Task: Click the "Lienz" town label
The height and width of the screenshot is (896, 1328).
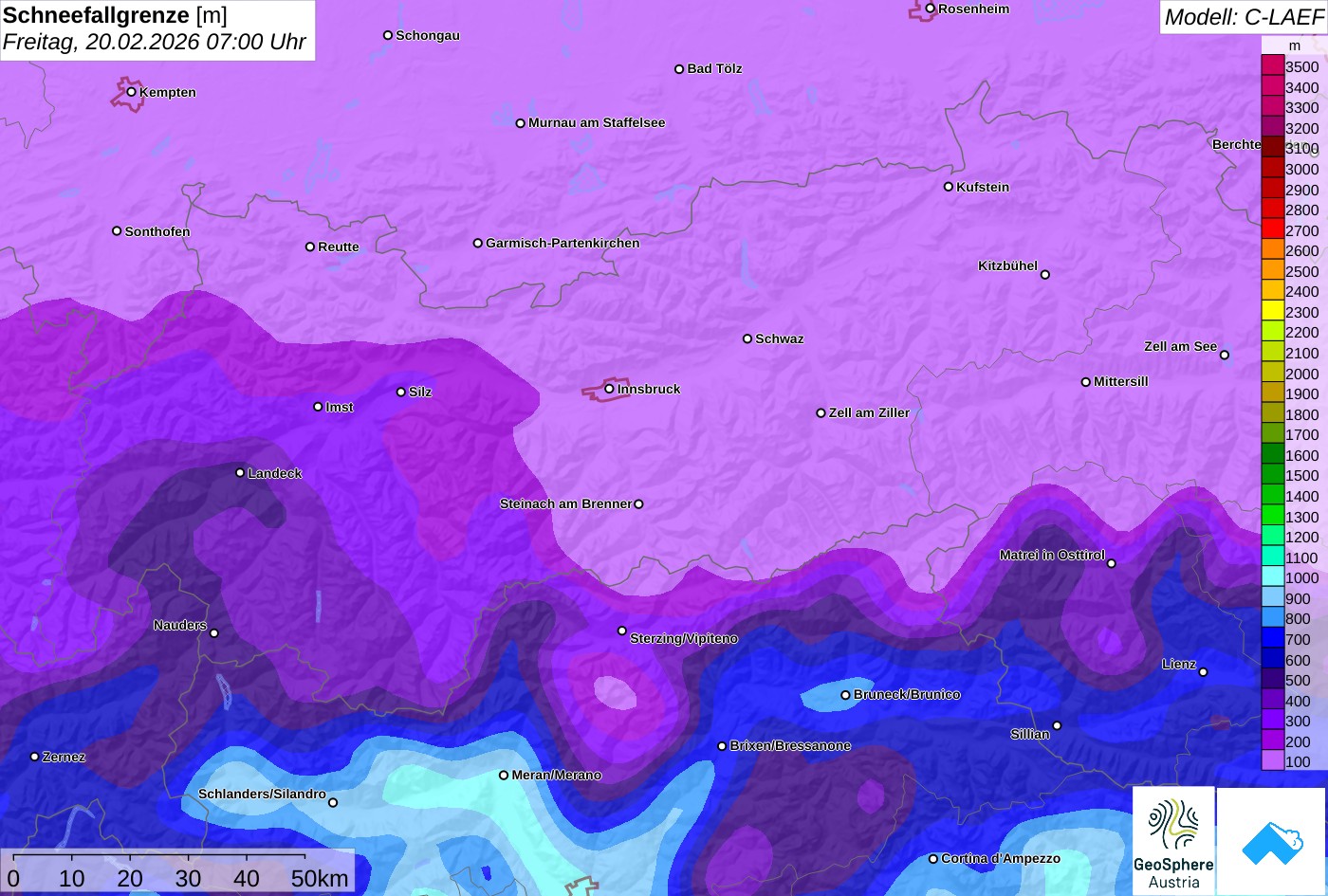Action: point(1179,664)
